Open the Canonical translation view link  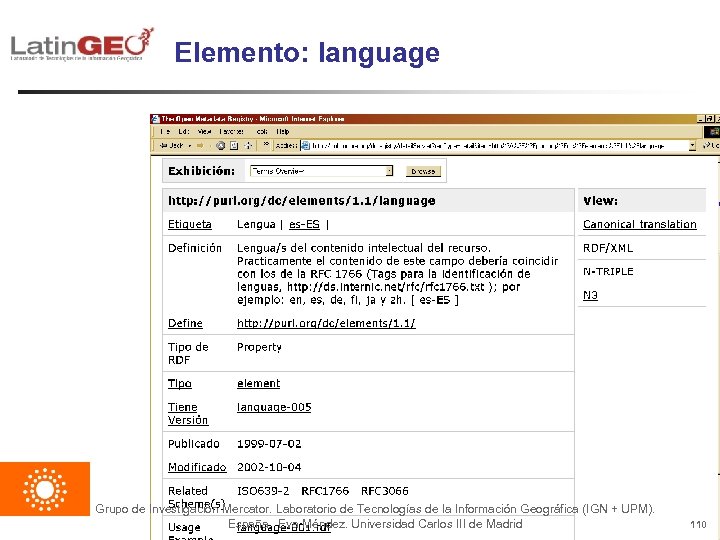click(x=640, y=224)
